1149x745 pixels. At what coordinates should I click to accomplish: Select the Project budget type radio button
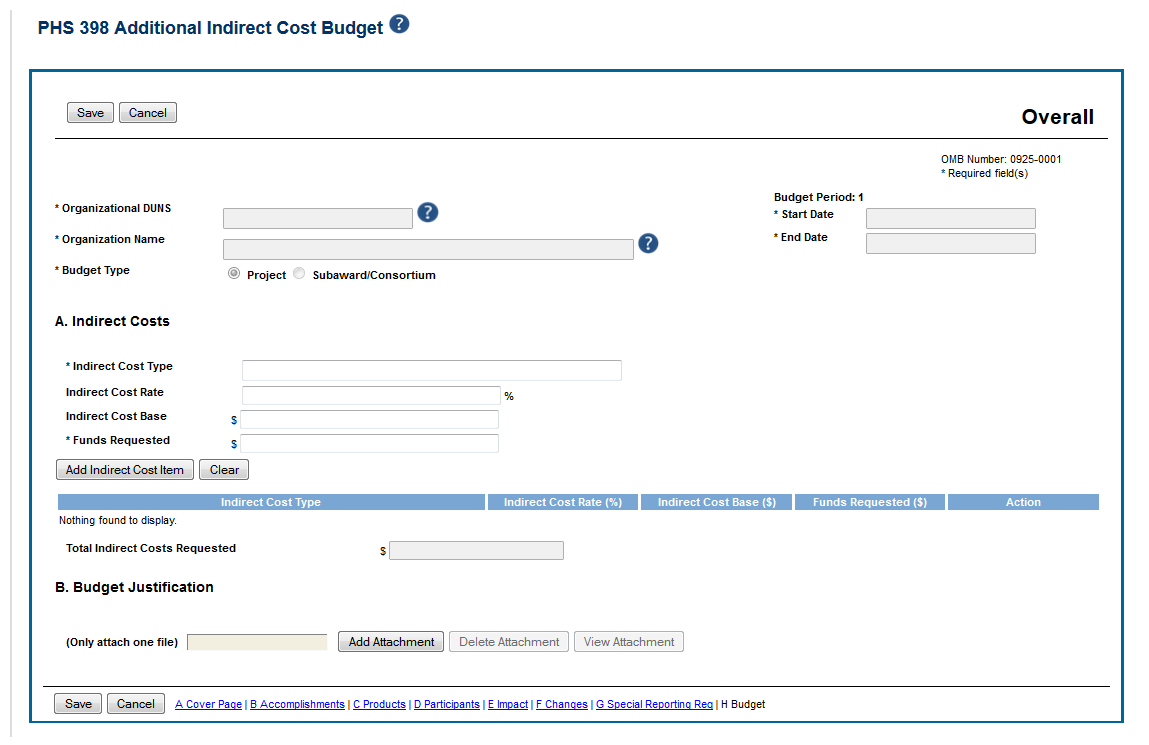[x=234, y=274]
